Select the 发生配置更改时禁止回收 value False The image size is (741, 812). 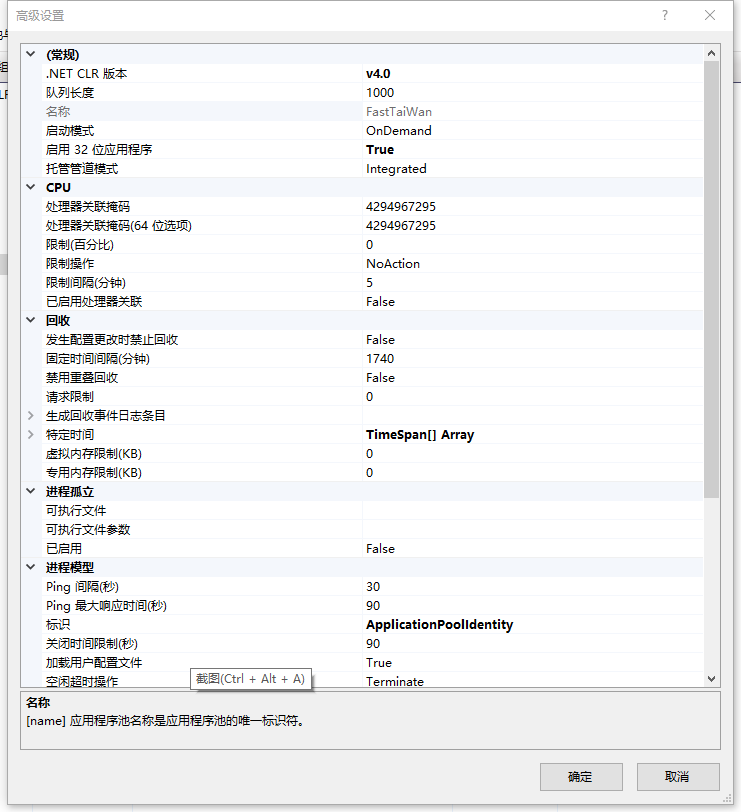[380, 340]
